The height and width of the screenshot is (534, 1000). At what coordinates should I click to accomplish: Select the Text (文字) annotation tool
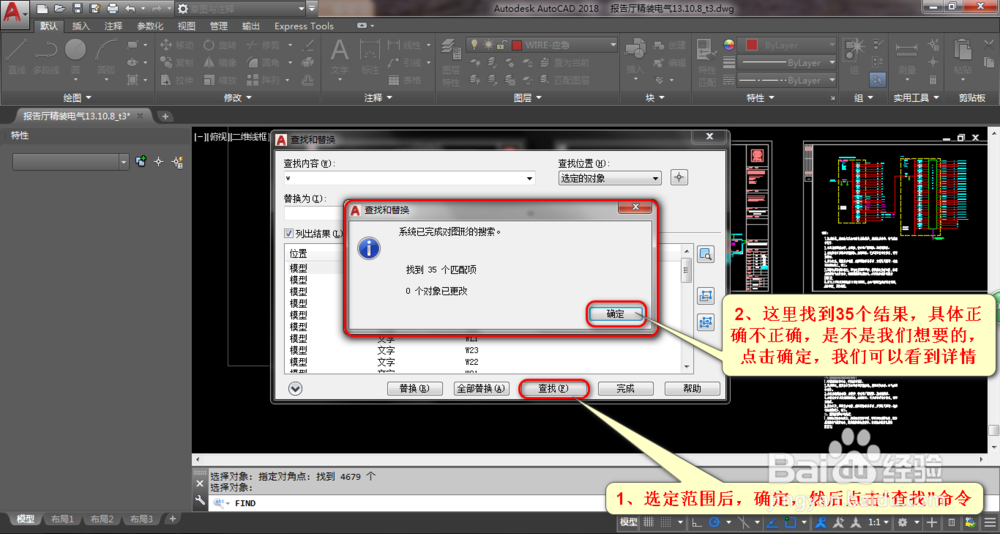(x=339, y=57)
